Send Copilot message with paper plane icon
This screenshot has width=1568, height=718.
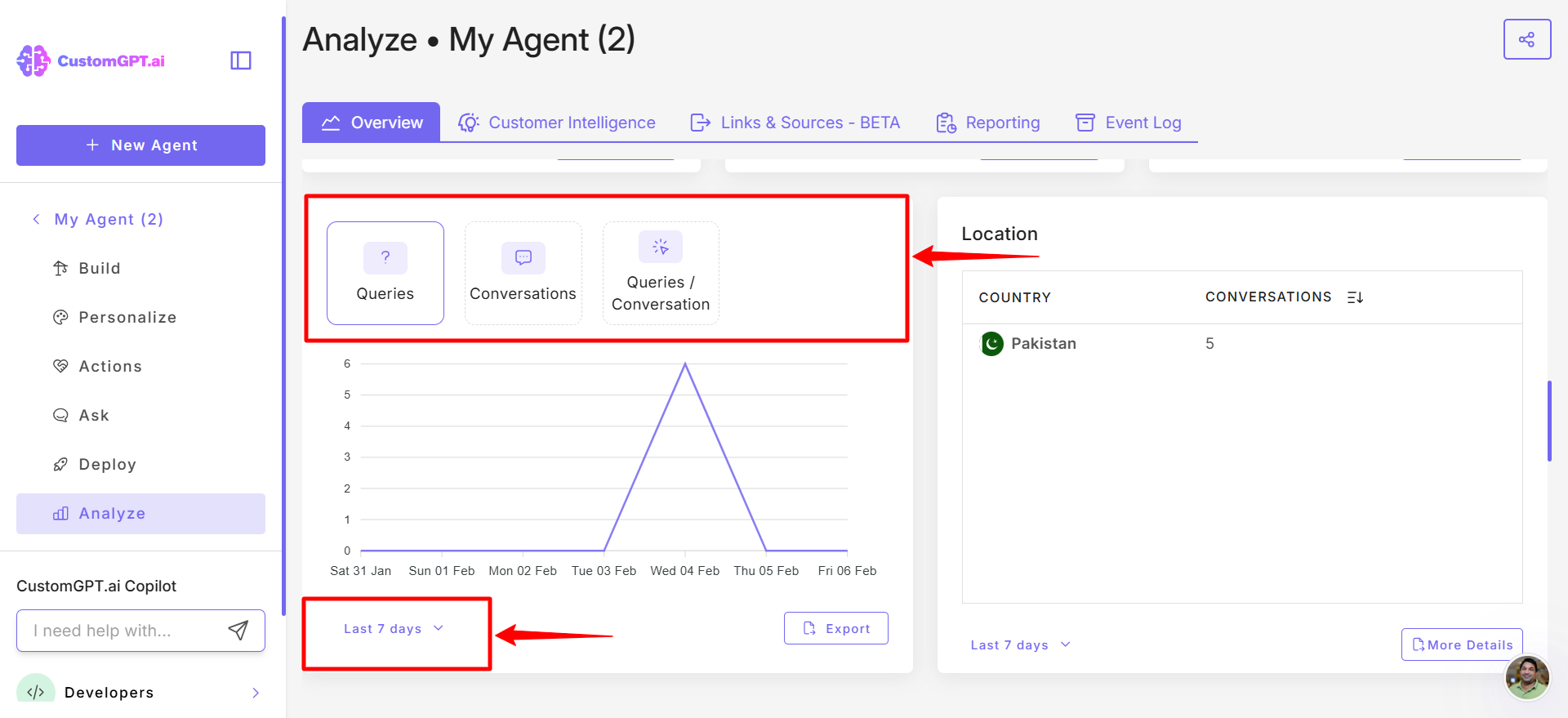pos(238,630)
